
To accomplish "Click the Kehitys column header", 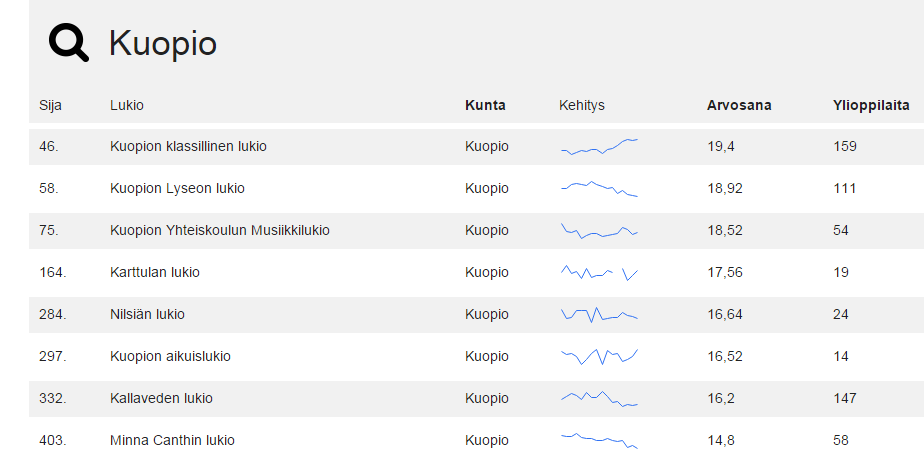I will [x=581, y=105].
